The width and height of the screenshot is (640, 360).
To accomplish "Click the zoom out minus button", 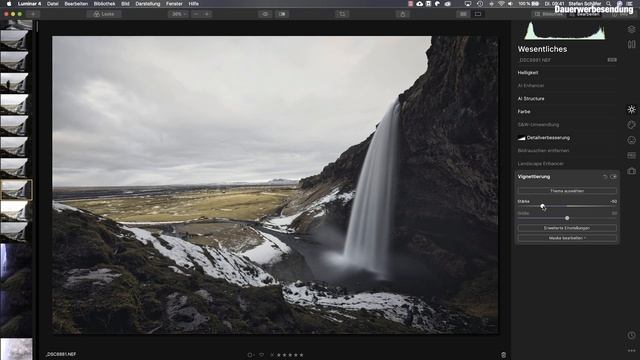I will pos(196,14).
